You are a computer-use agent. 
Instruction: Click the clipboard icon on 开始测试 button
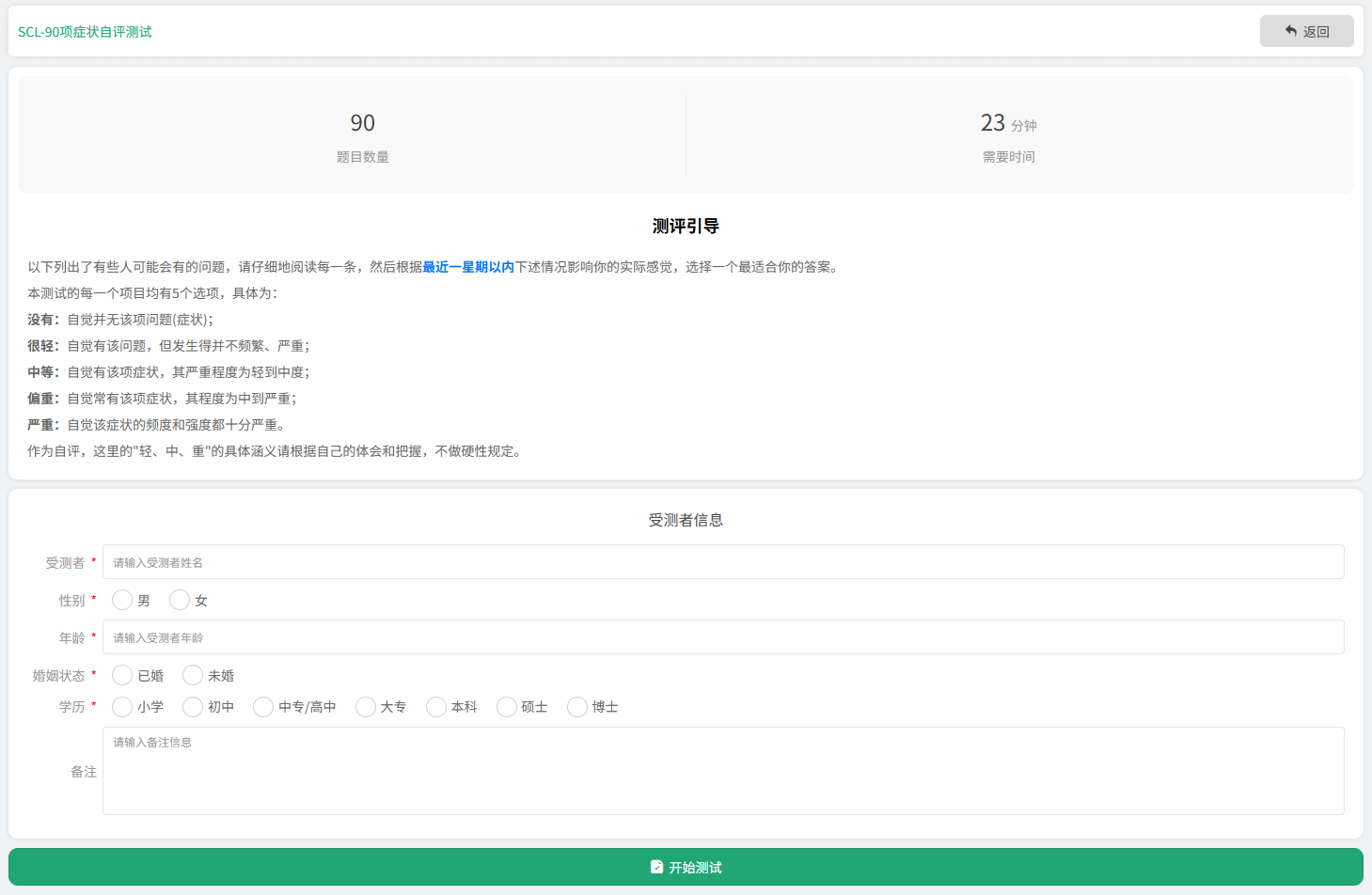(x=656, y=867)
